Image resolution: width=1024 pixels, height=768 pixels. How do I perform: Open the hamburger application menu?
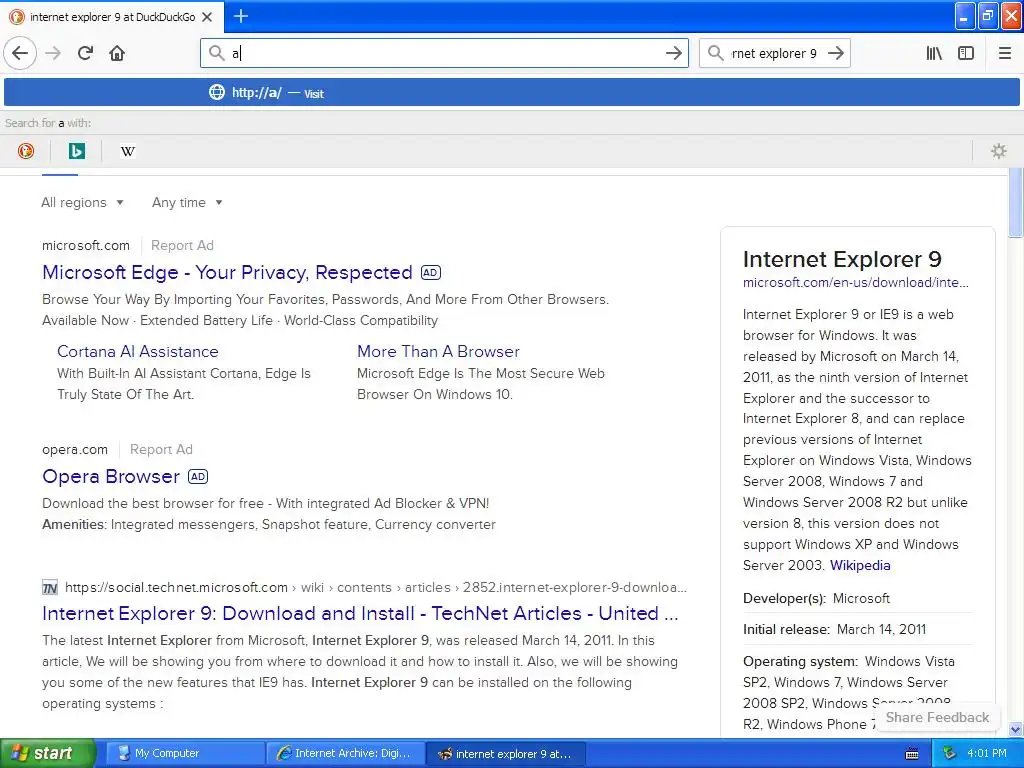coord(1004,53)
